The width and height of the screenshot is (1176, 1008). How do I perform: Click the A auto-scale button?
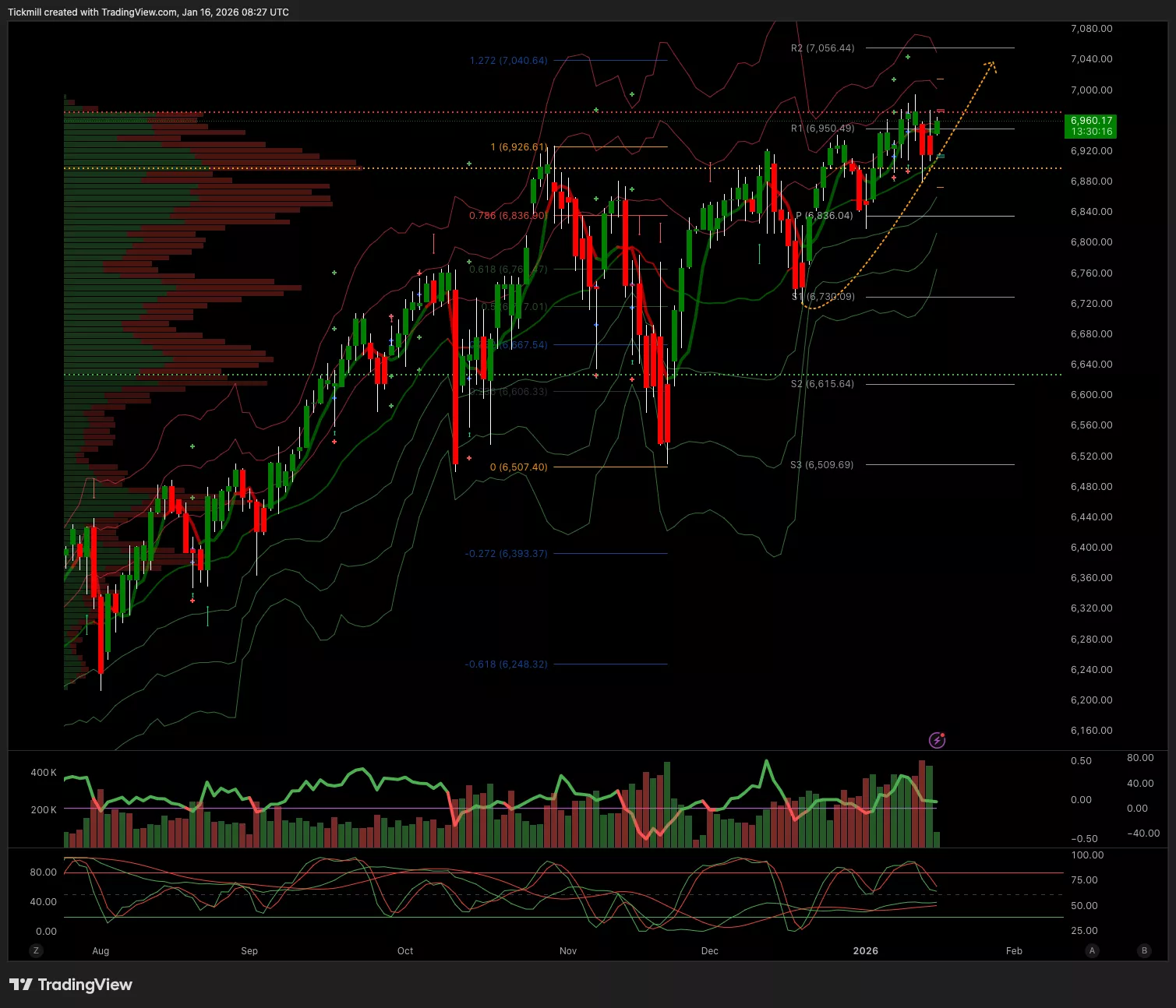(x=1092, y=950)
